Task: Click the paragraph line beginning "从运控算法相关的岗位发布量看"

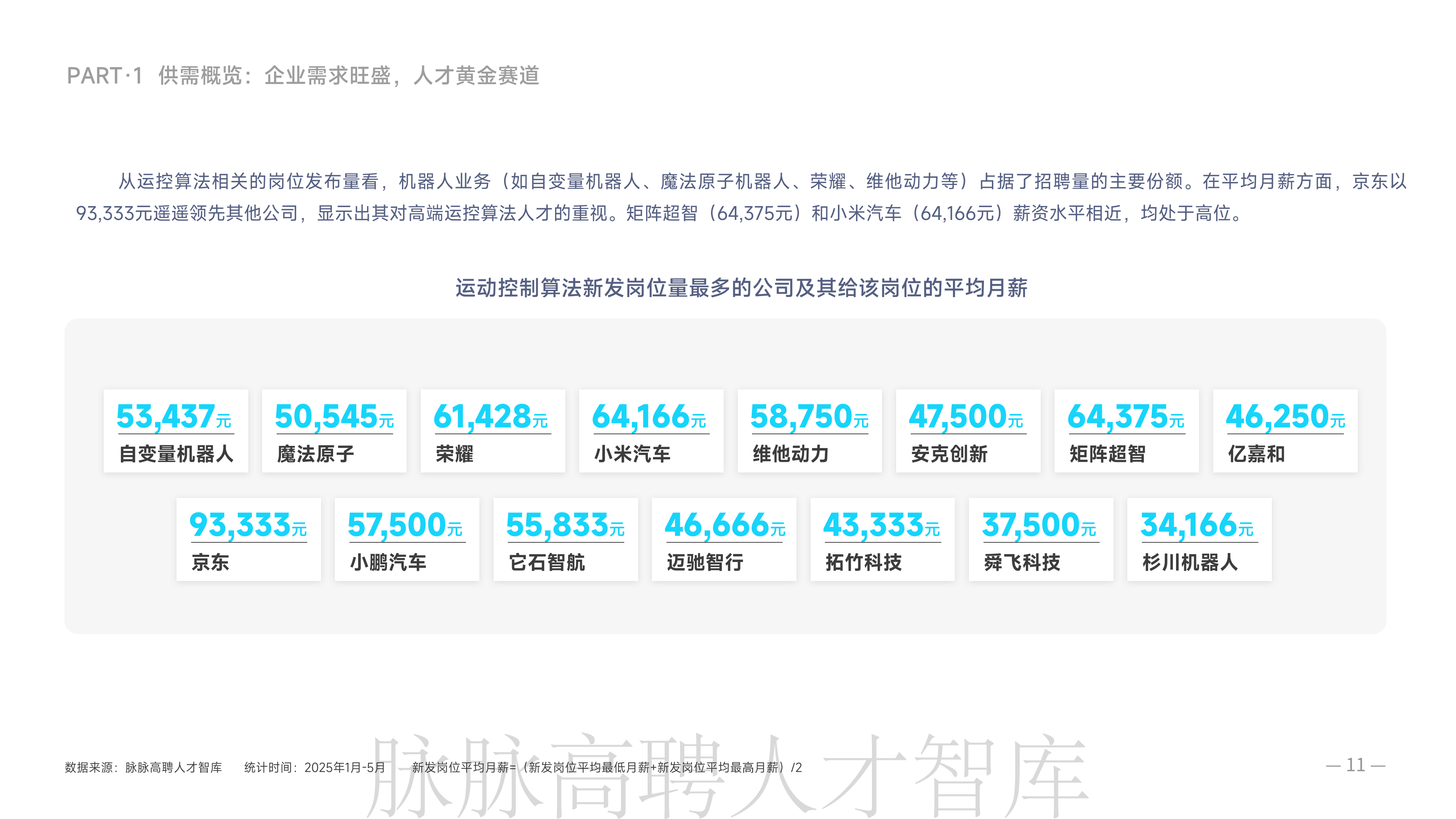Action: [x=762, y=181]
